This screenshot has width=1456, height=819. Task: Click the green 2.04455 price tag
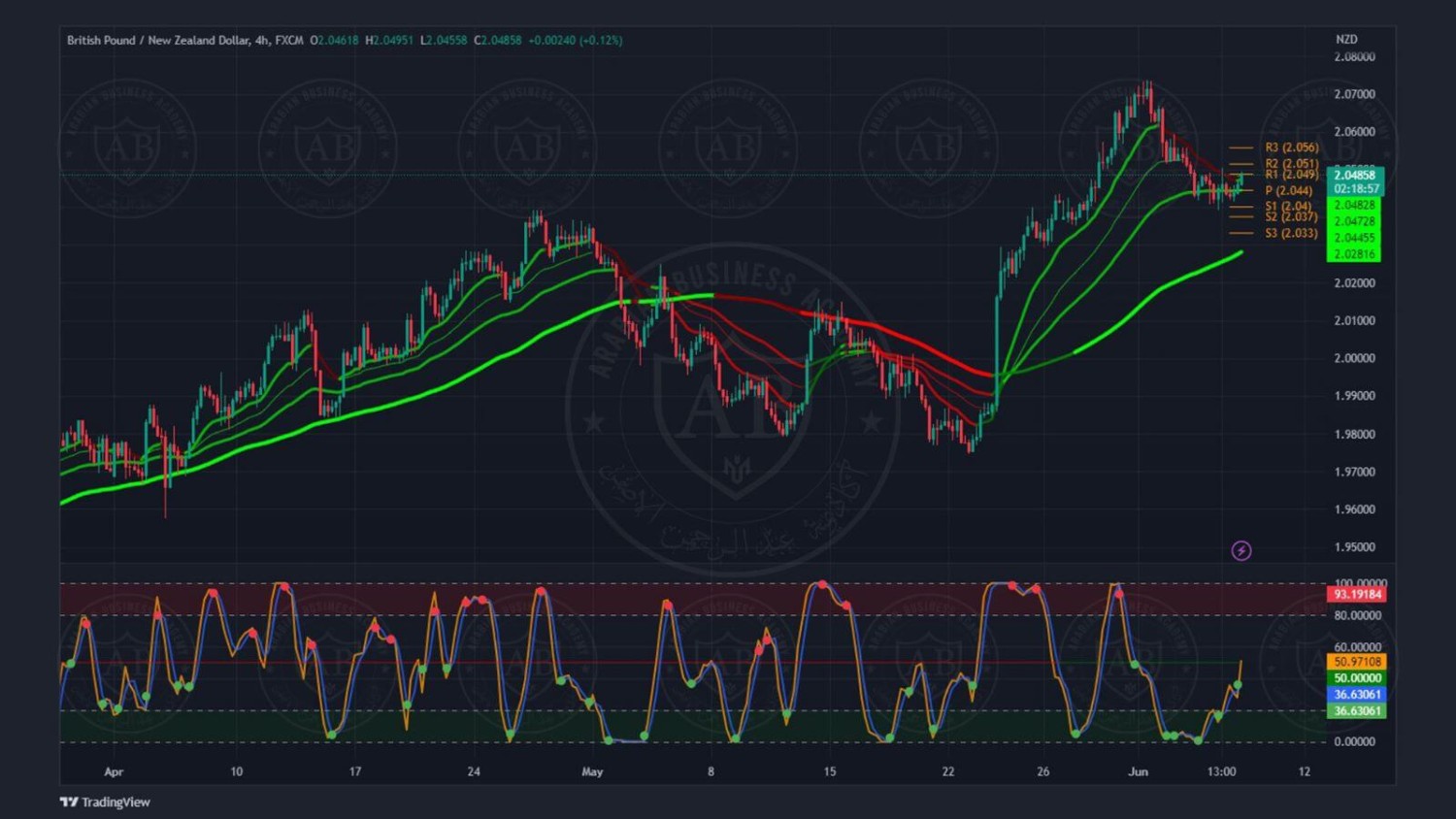click(1354, 238)
